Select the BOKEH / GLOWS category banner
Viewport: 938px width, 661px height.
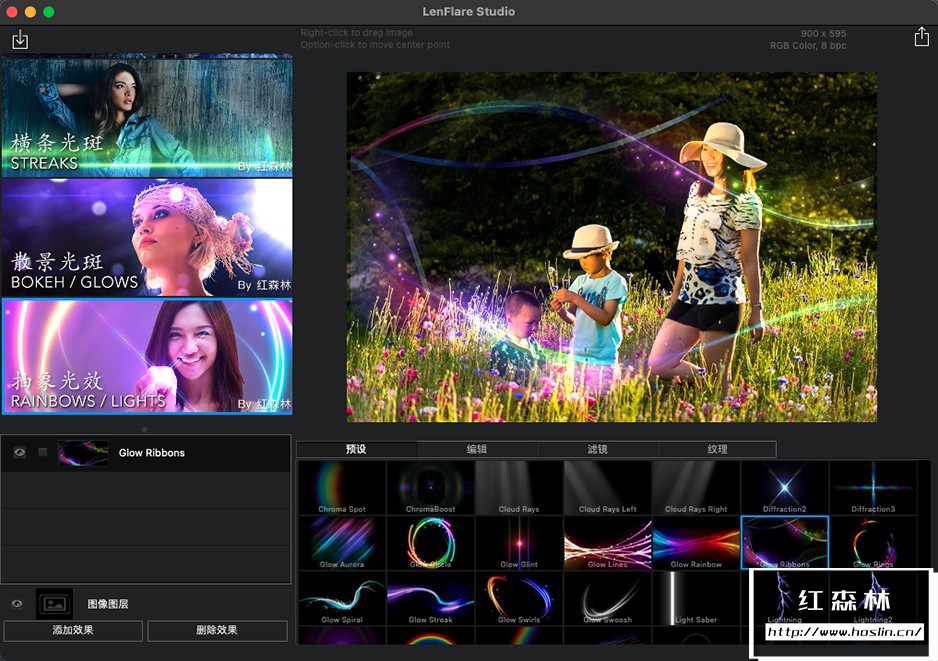click(x=147, y=237)
